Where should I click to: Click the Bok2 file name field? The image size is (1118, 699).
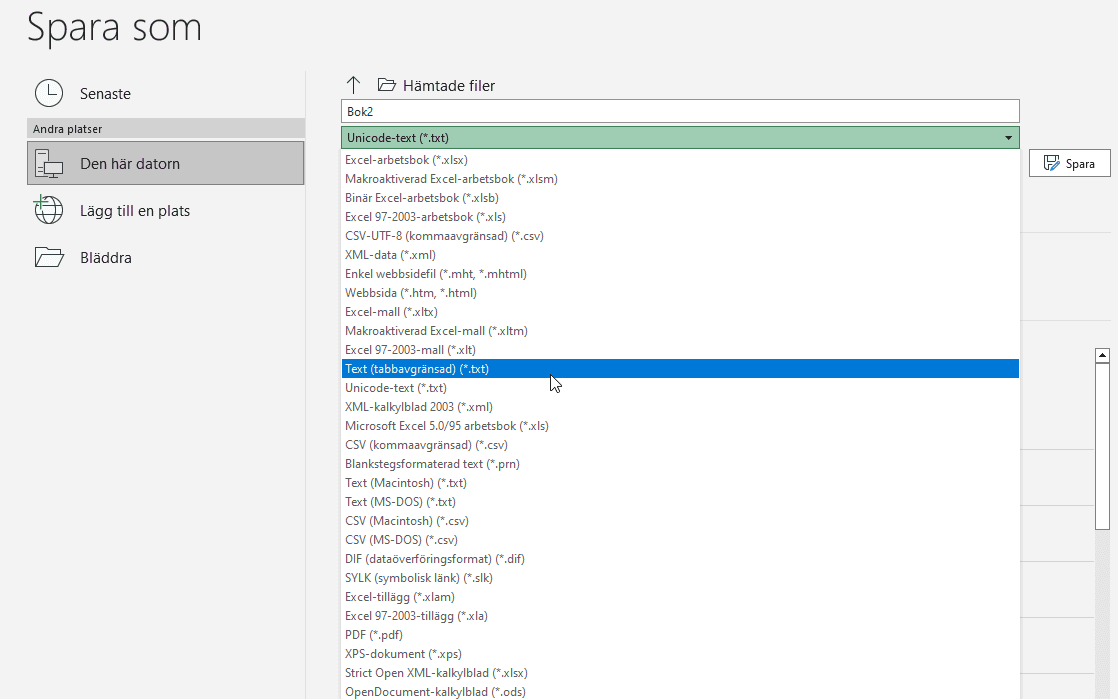(x=680, y=111)
